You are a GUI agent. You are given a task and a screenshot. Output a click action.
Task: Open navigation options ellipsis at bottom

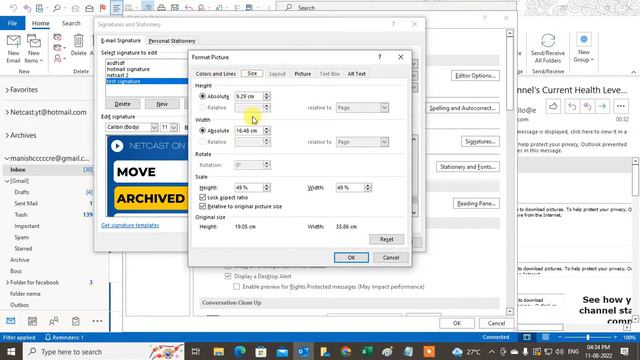click(x=97, y=321)
